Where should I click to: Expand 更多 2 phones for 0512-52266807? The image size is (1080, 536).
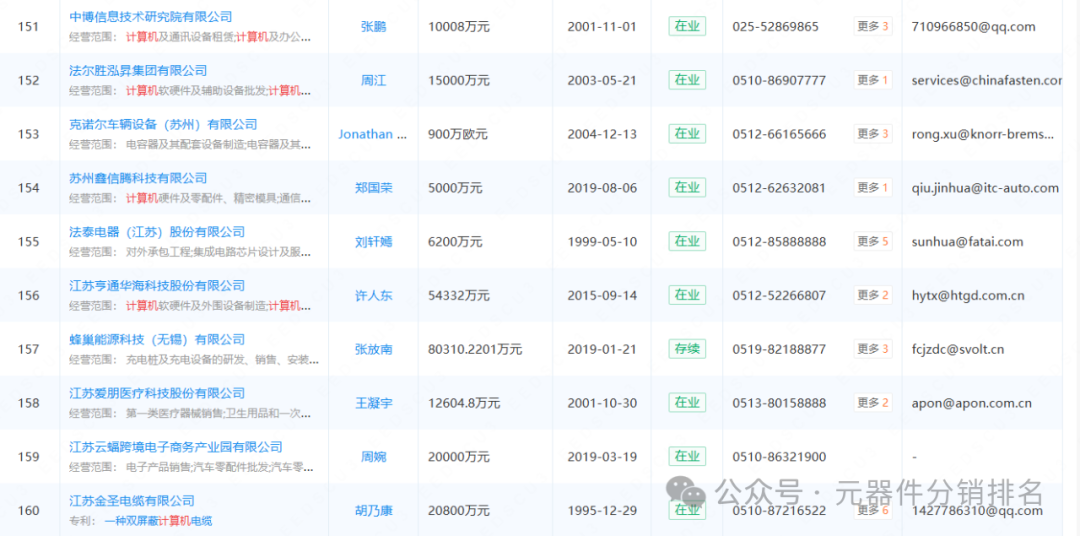873,295
